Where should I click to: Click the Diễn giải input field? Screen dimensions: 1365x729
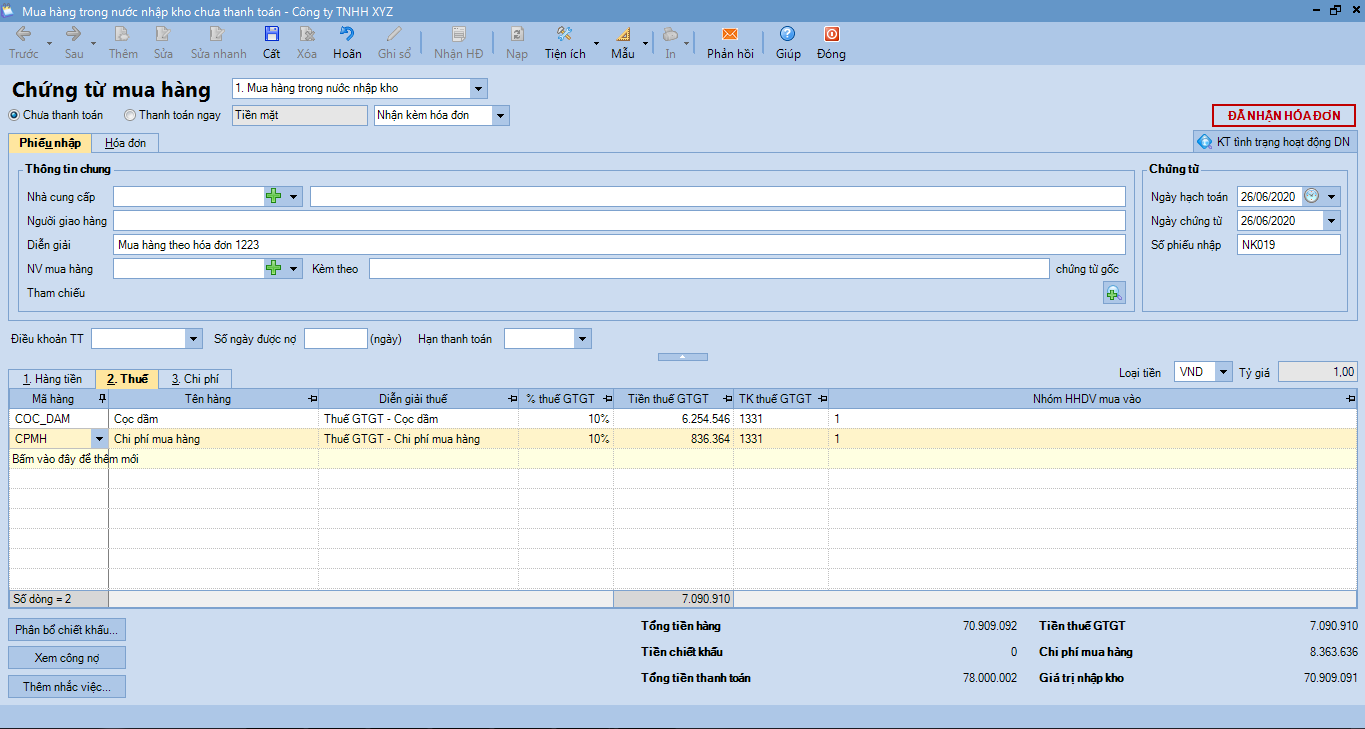[619, 244]
